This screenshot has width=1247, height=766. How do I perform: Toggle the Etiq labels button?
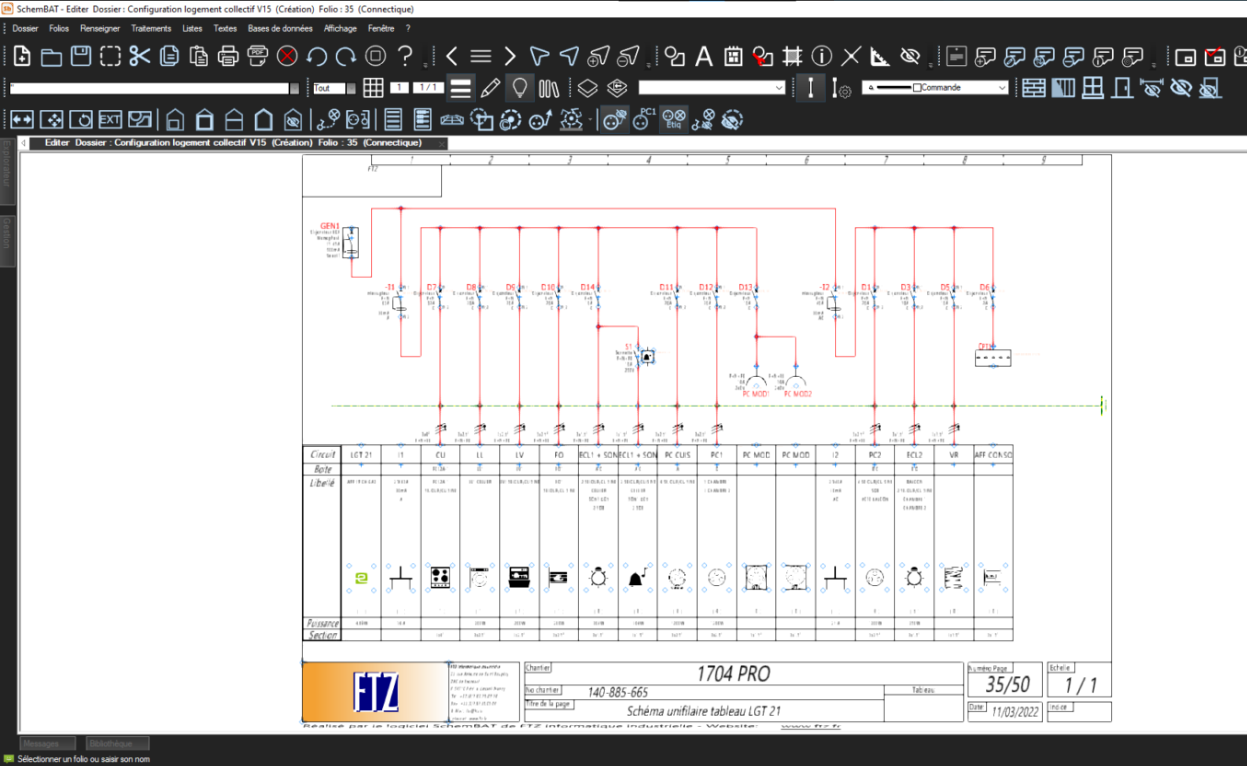click(x=674, y=120)
